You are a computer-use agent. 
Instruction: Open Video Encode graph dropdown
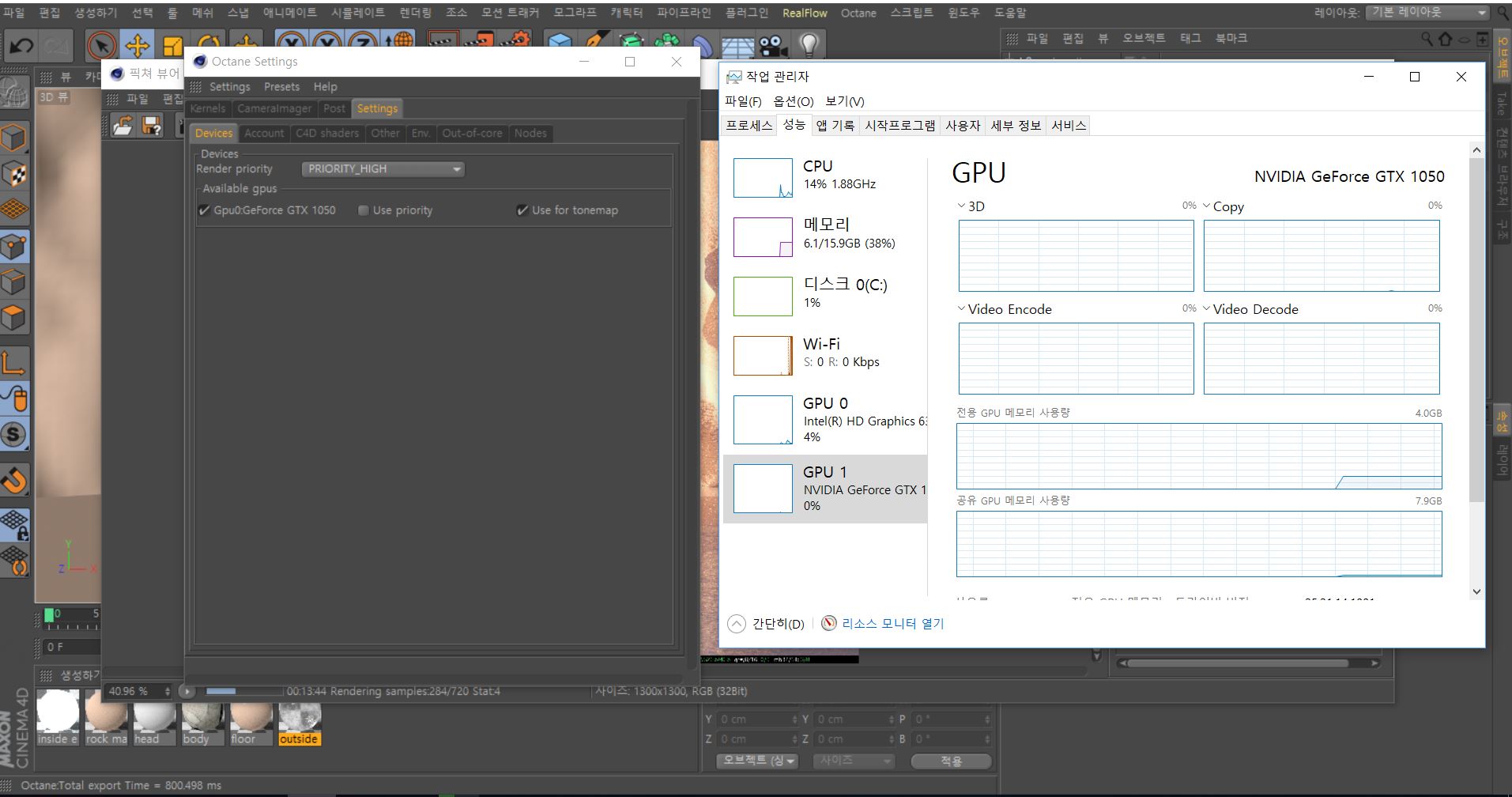tap(961, 308)
